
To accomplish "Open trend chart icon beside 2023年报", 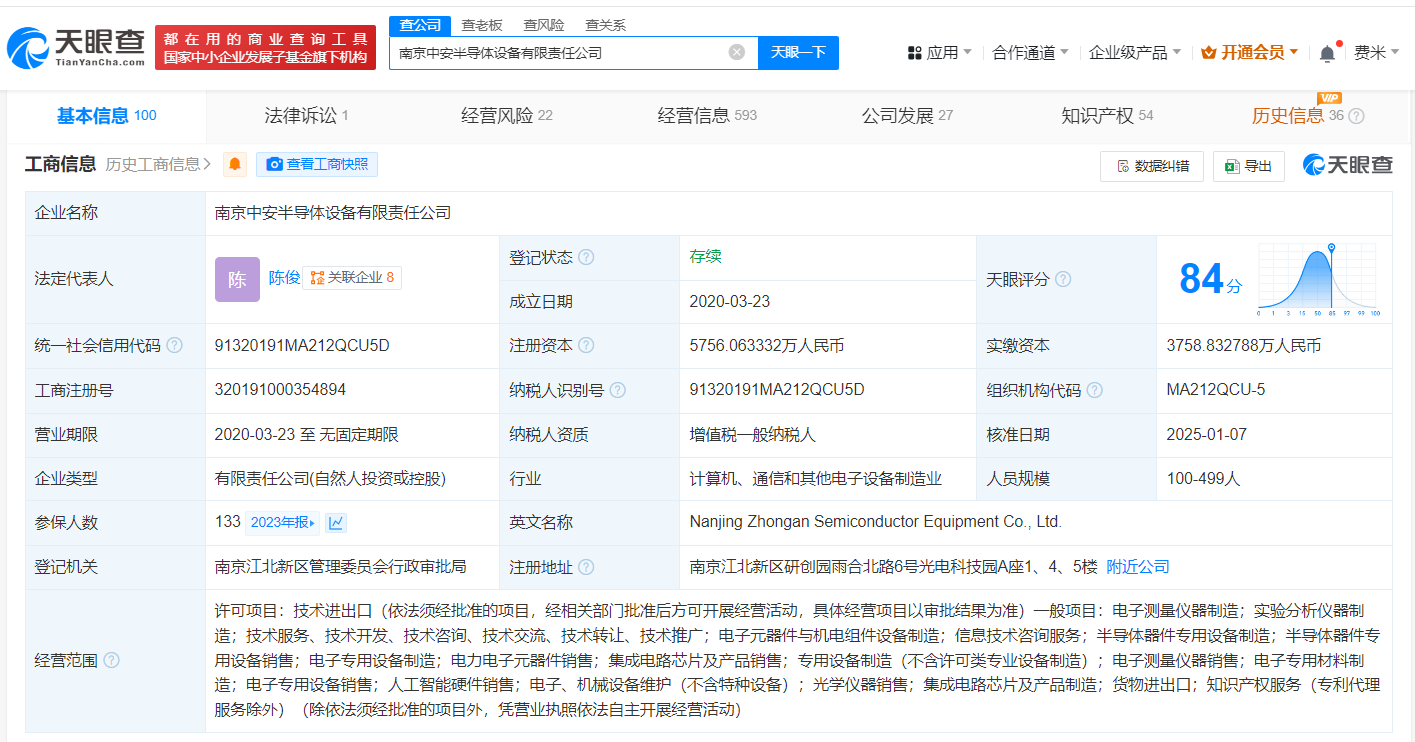I will point(336,523).
